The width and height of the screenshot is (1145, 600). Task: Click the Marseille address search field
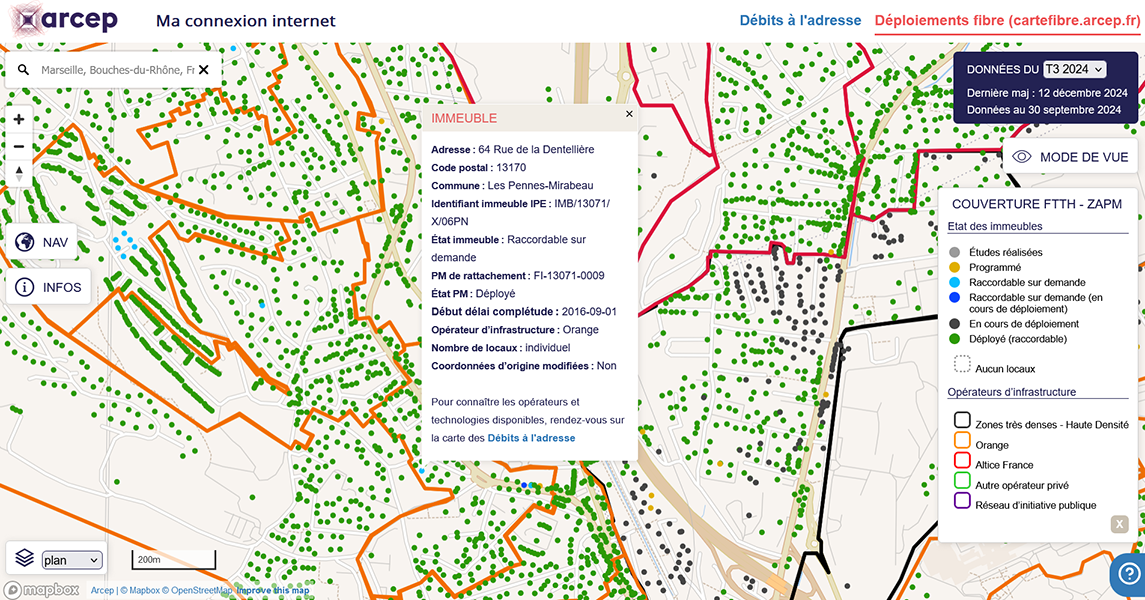tap(115, 70)
